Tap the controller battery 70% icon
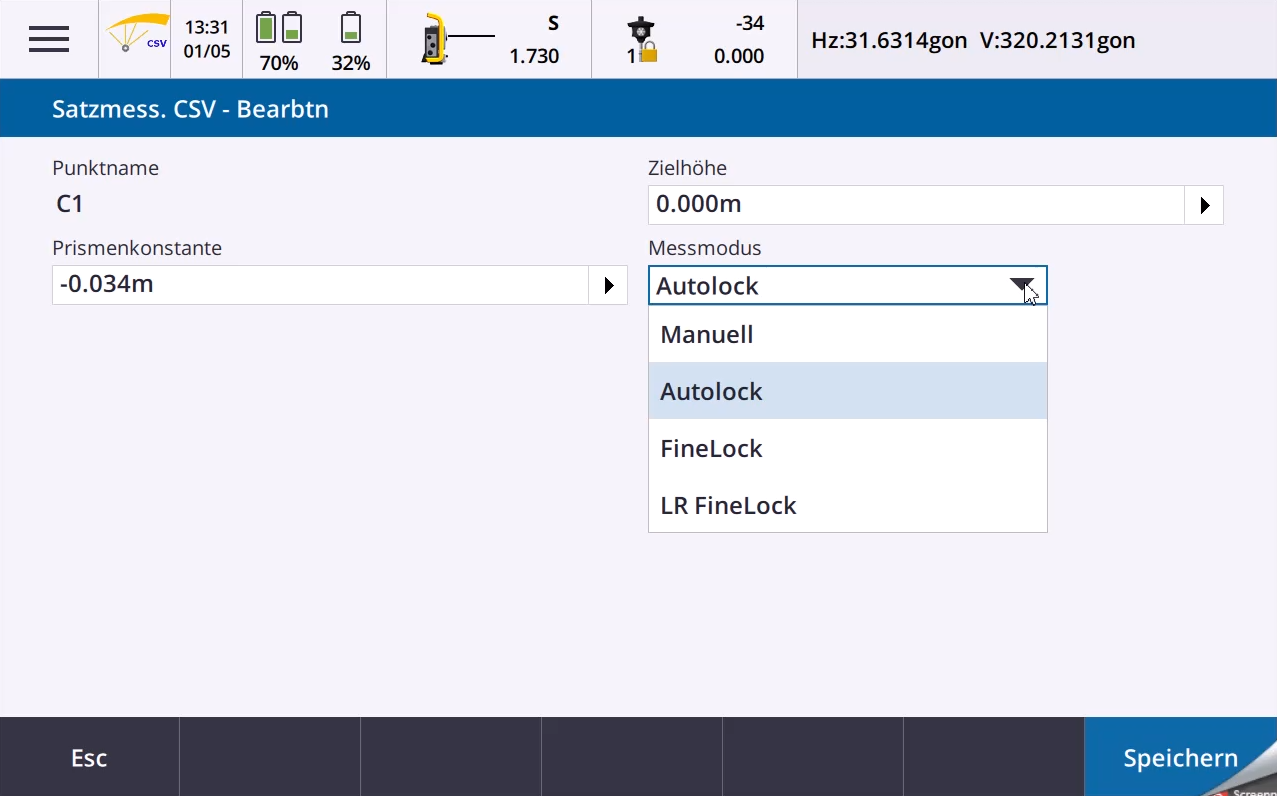The width and height of the screenshot is (1277, 796). pos(278,40)
